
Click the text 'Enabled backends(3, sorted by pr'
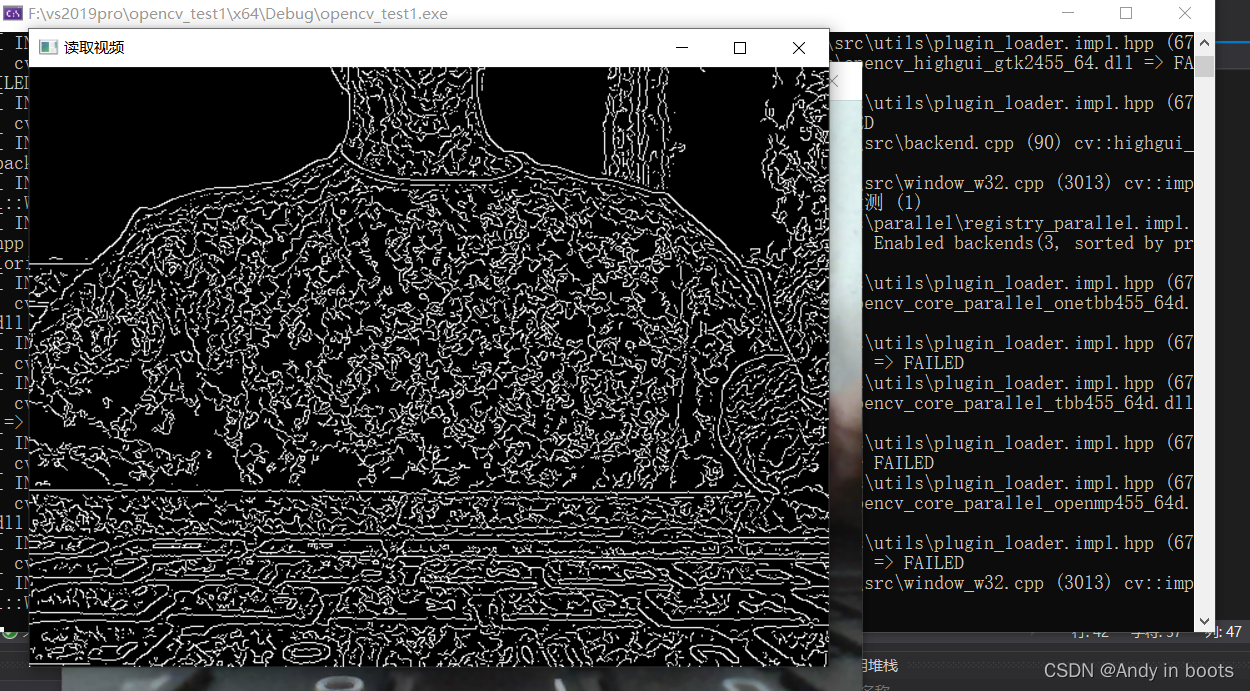click(x=1033, y=243)
